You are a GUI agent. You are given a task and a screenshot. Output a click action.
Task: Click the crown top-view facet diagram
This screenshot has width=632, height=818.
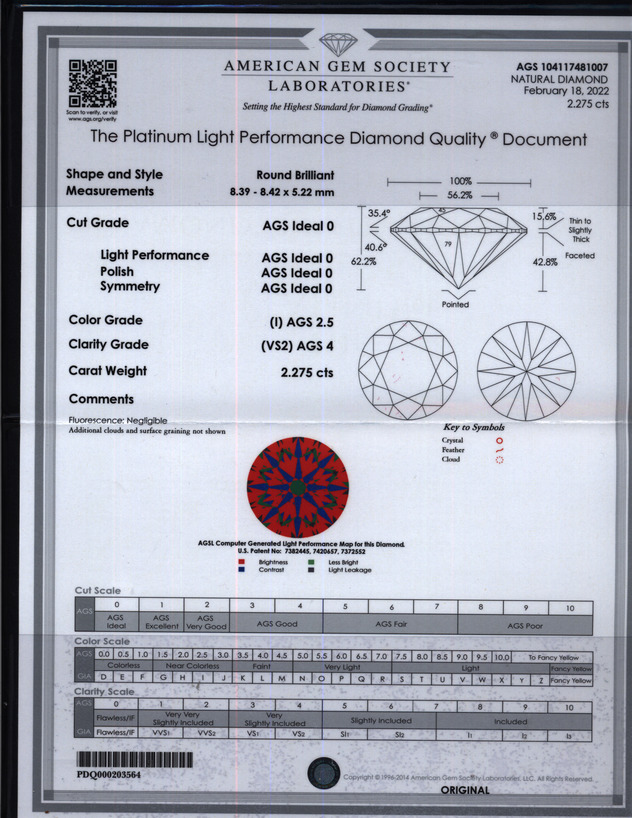(407, 370)
